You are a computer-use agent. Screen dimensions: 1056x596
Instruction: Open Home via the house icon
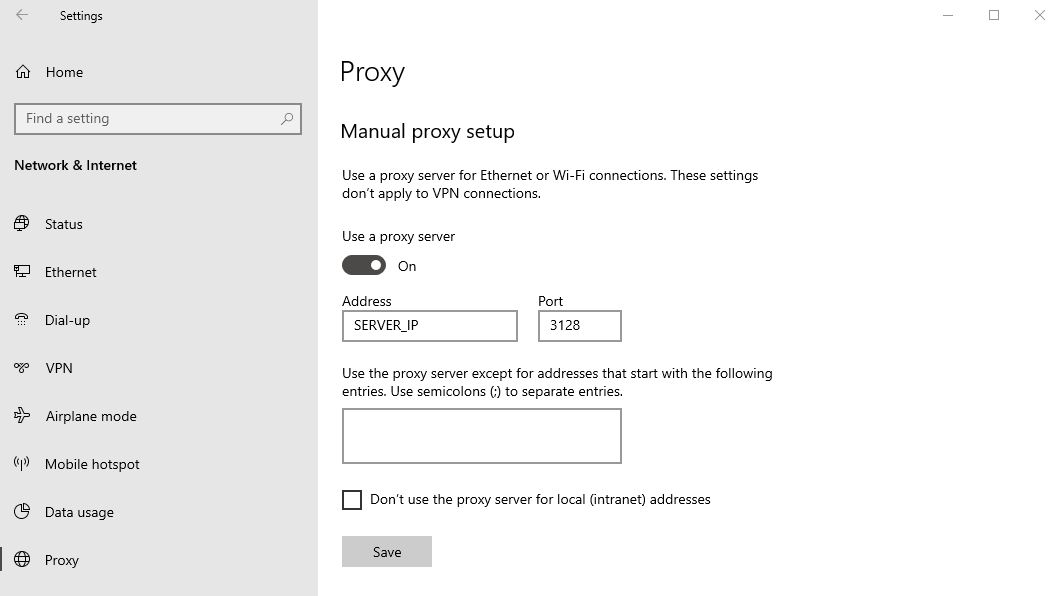click(x=23, y=72)
